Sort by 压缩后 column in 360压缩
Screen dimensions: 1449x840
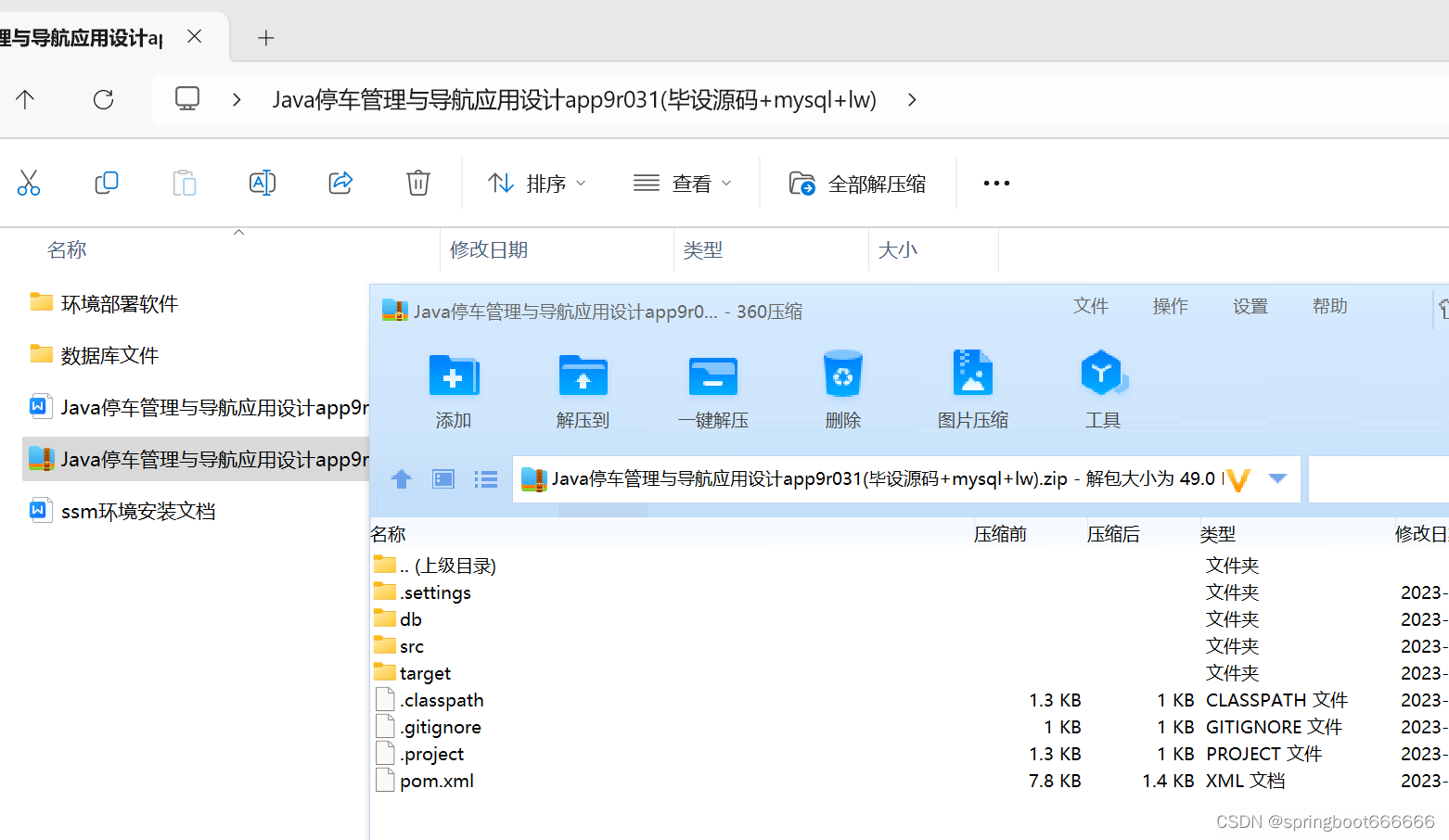[x=1114, y=534]
